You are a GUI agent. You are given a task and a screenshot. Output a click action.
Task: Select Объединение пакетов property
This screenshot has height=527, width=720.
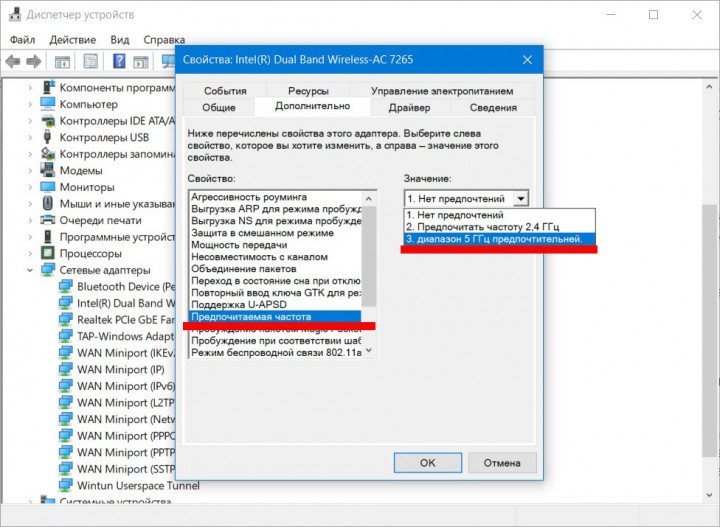275,269
